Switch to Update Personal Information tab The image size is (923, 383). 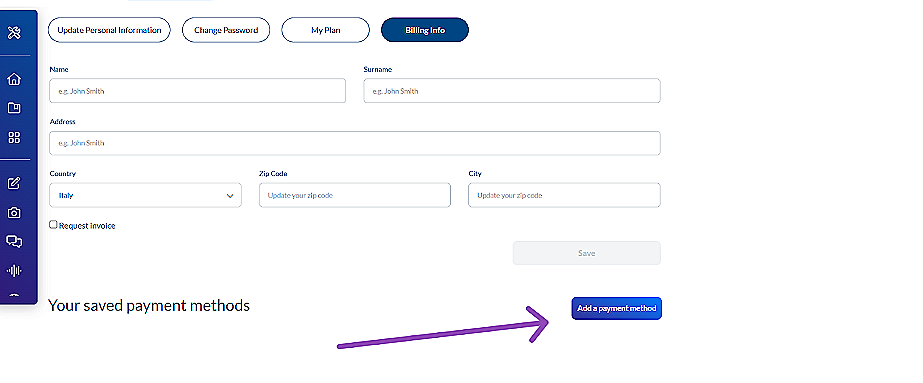(109, 30)
